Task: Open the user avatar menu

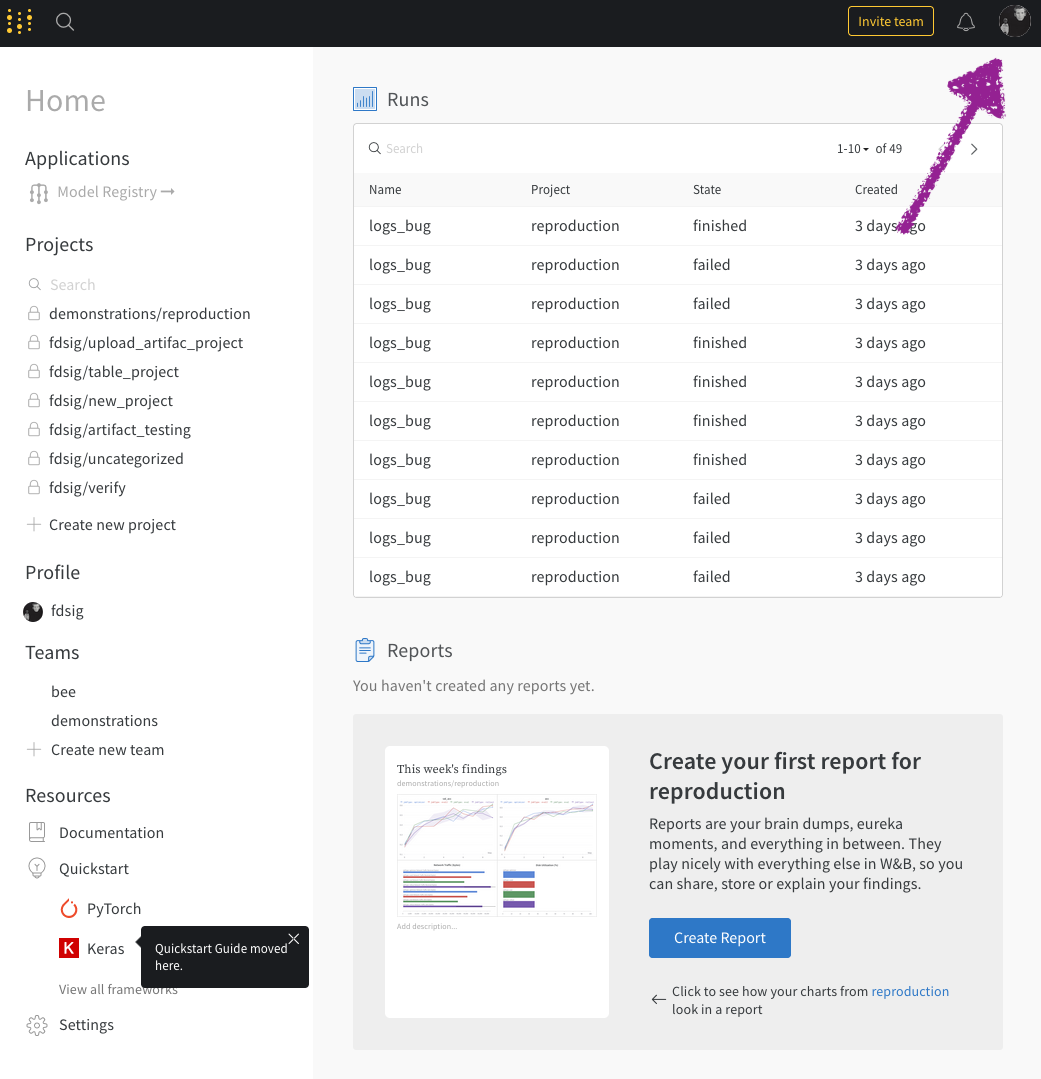Action: (1014, 21)
